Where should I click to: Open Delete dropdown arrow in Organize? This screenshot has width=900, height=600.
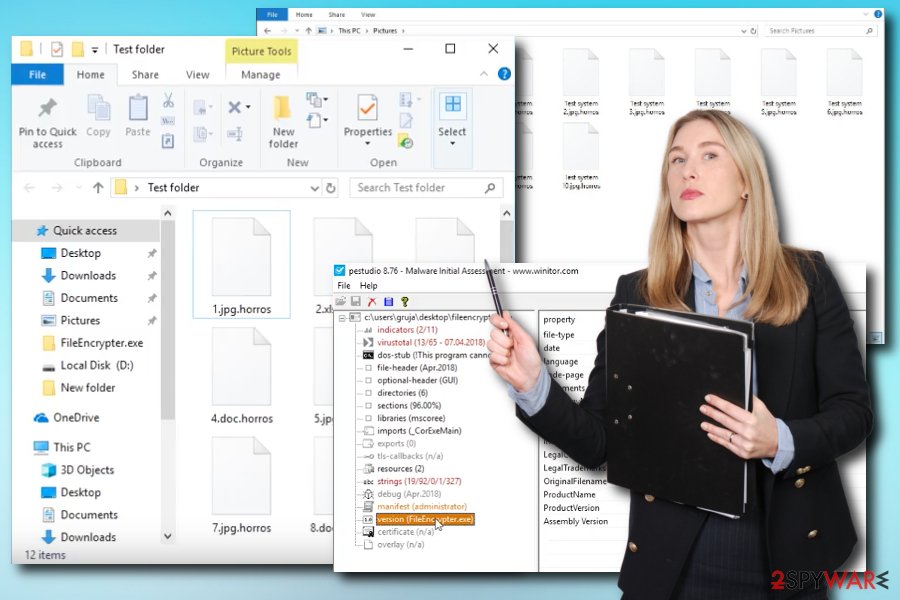[x=248, y=107]
